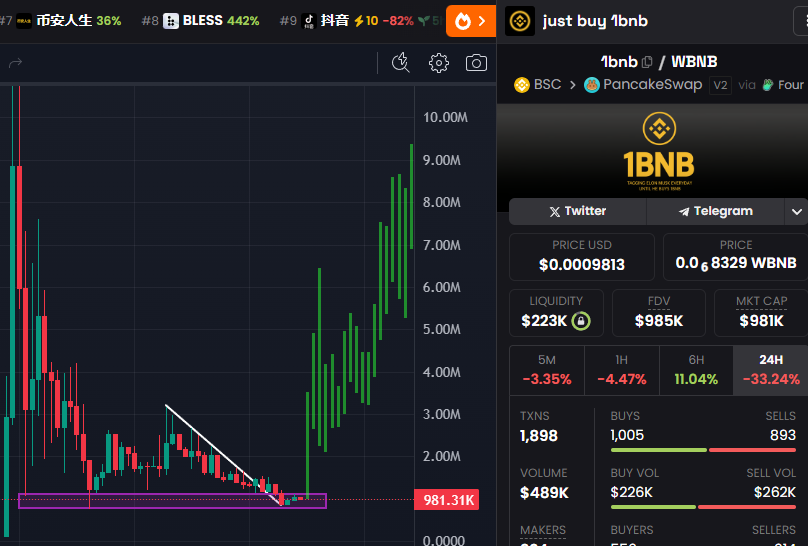The width and height of the screenshot is (808, 546).
Task: Click the 'just buy 1bnb' title
Action: [x=595, y=21]
